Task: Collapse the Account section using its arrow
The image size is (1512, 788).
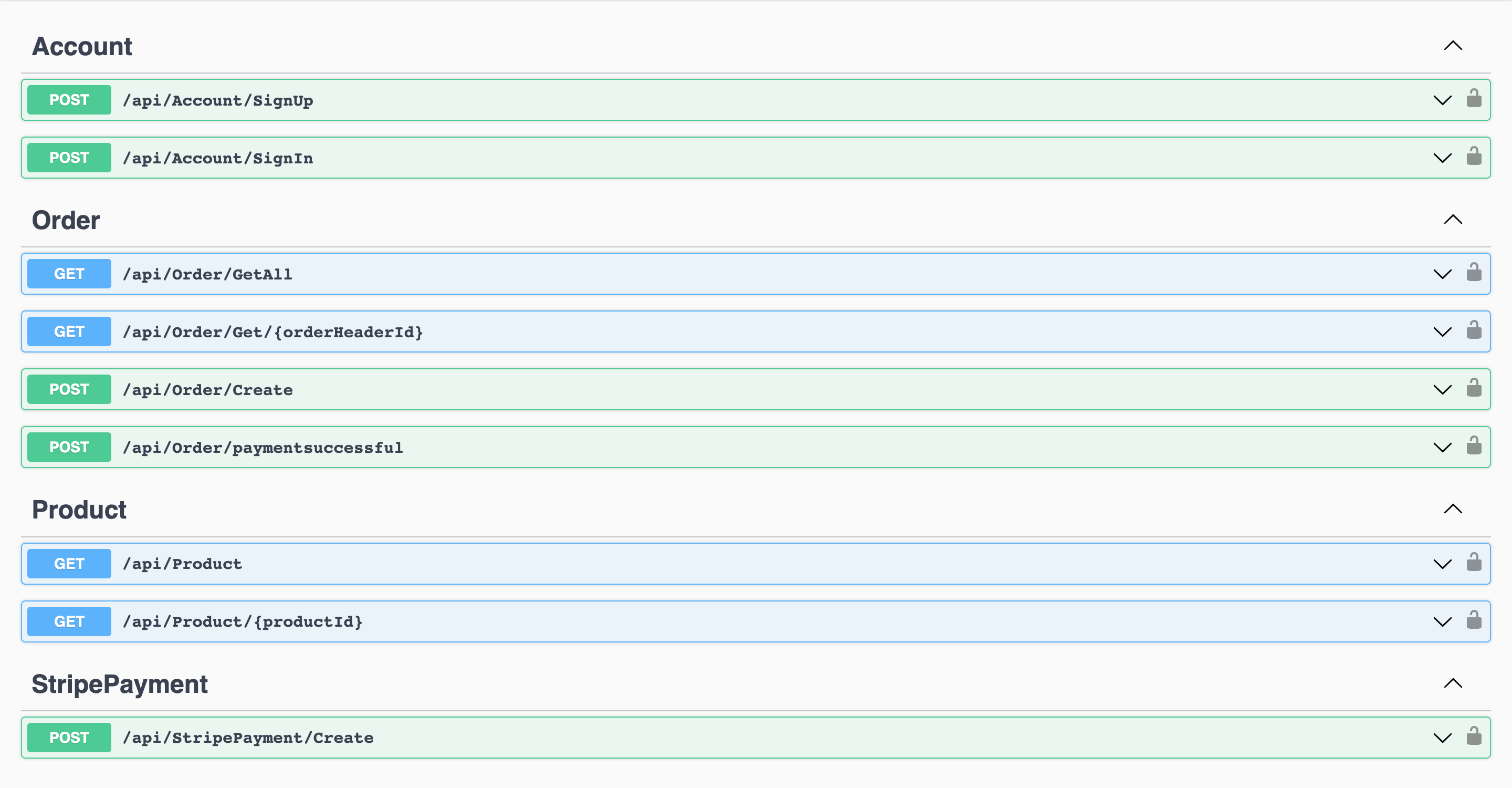Action: tap(1453, 45)
